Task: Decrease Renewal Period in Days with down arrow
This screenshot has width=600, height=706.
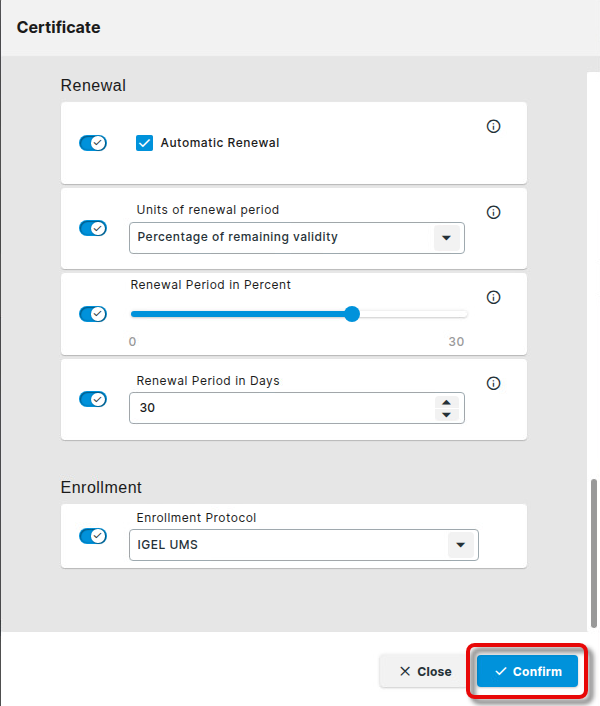Action: 446,414
